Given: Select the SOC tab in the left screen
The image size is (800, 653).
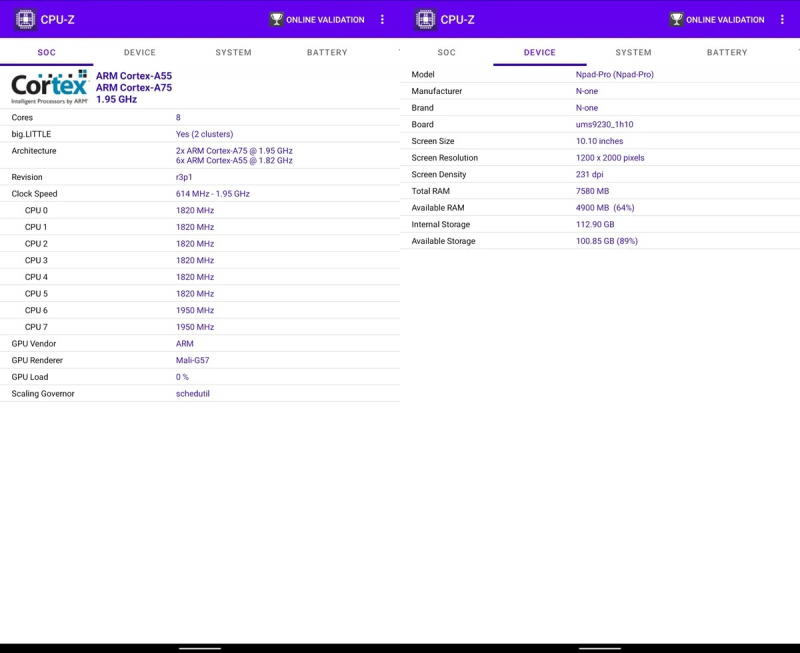Looking at the screenshot, I should 46,52.
